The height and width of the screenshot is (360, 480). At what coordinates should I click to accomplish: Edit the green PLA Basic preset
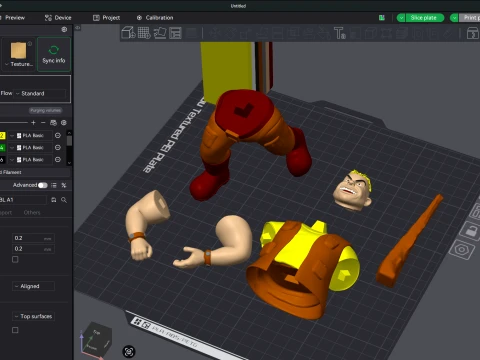click(x=58, y=147)
